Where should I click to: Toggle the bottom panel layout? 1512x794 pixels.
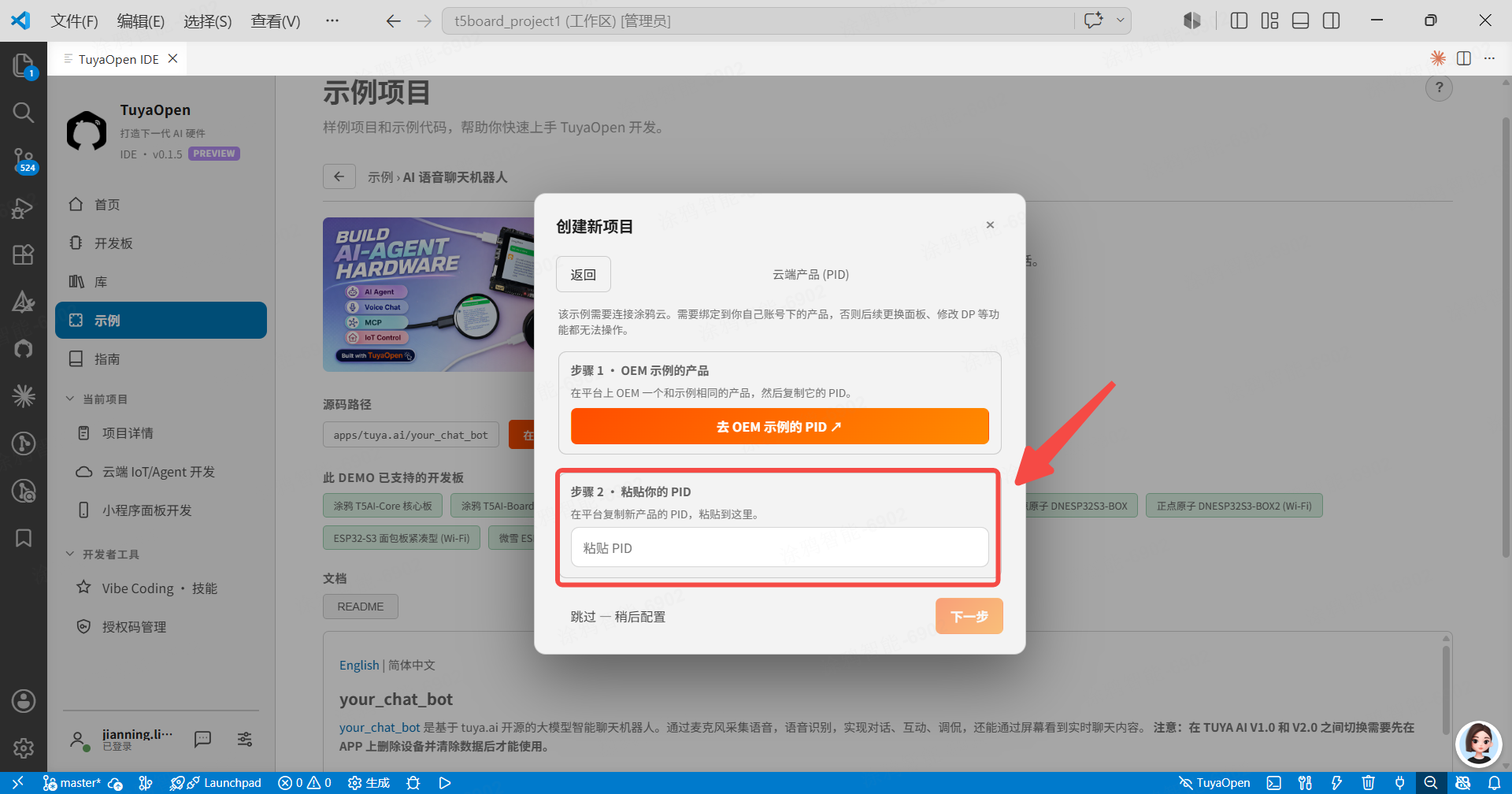click(1301, 21)
